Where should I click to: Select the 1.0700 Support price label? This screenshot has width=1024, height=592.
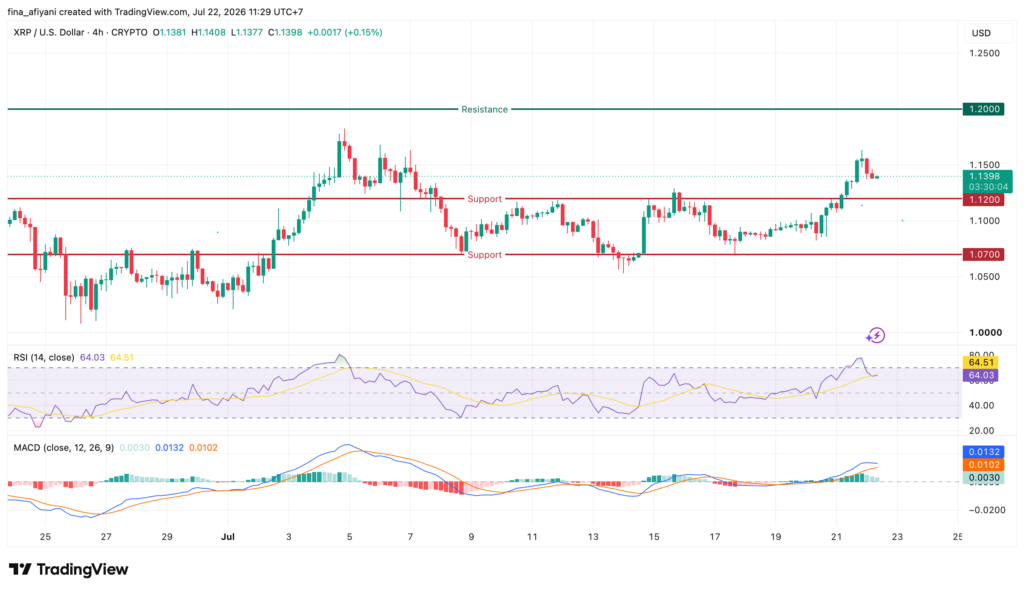click(x=983, y=254)
